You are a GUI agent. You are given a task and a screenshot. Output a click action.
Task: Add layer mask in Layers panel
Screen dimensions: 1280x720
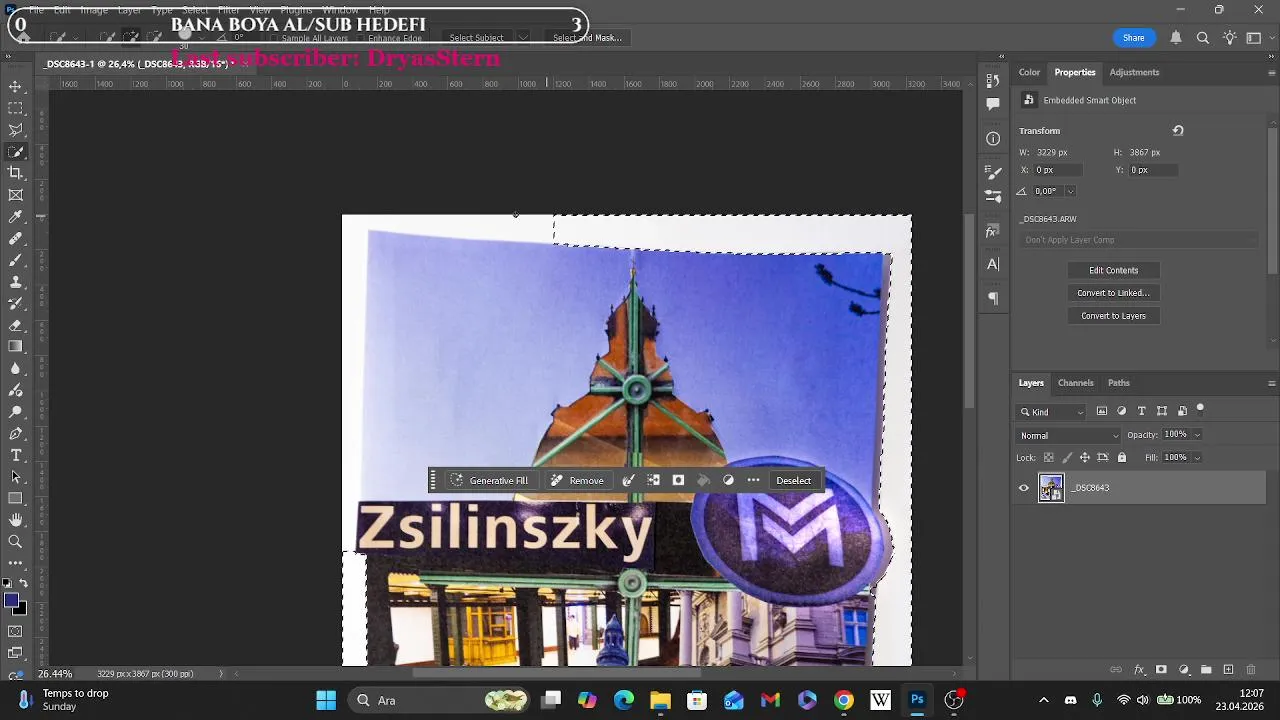pos(1161,670)
